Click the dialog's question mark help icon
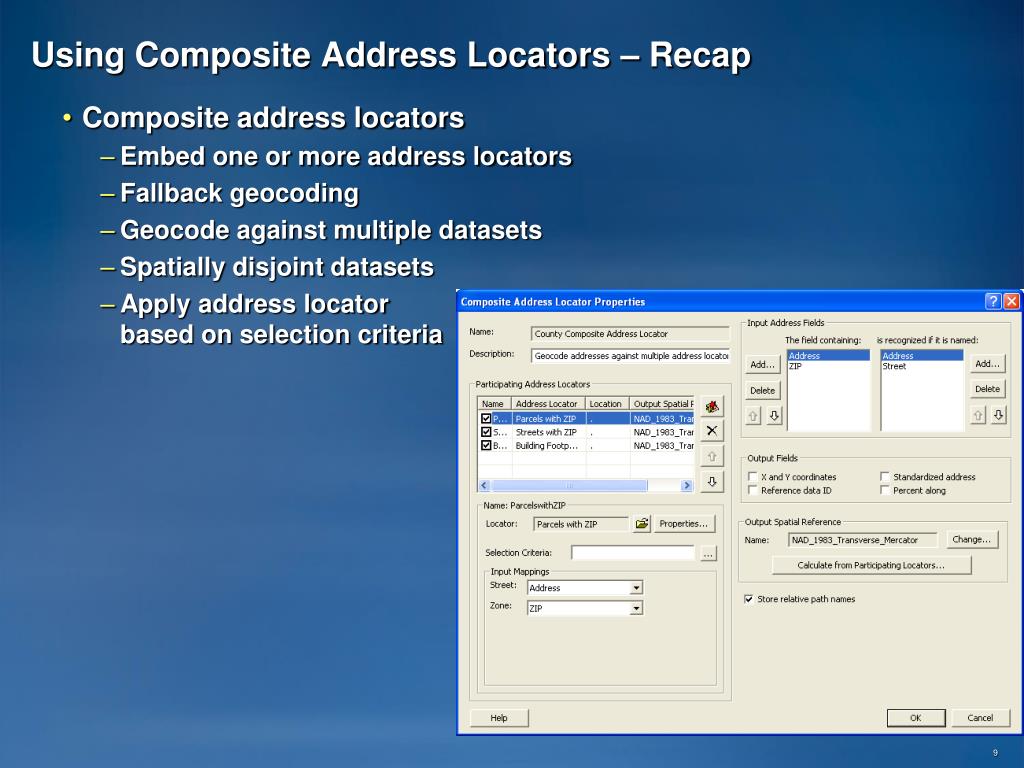 click(992, 301)
